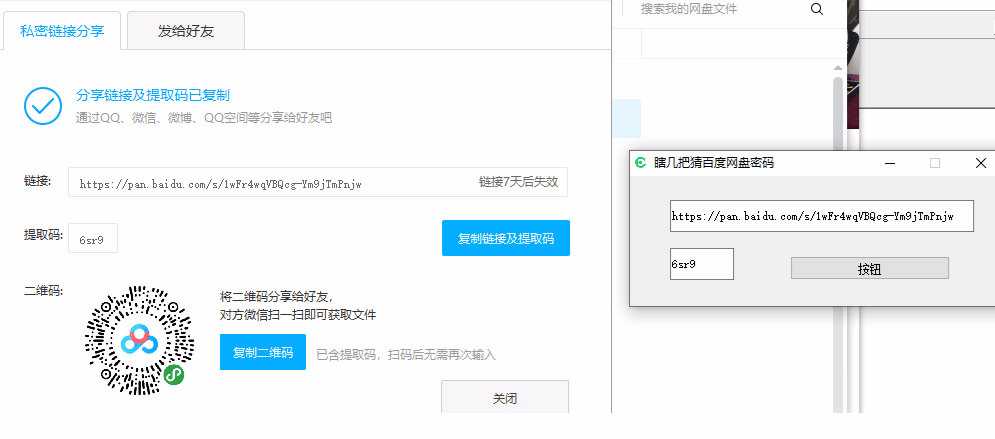
Task: Click the 对方微信扫一扫即可获取文件 text
Action: point(298,315)
